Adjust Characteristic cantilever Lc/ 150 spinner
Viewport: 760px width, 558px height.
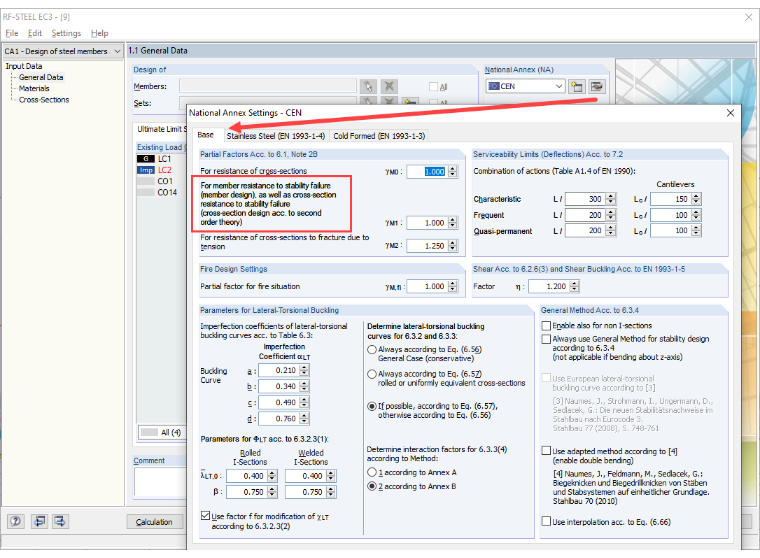click(x=696, y=199)
